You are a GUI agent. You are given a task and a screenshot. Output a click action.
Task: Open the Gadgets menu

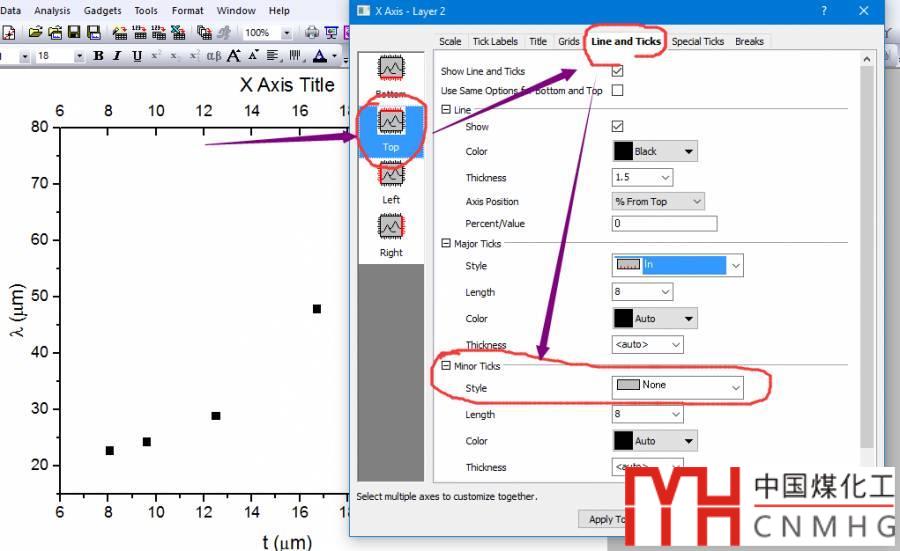click(x=102, y=10)
